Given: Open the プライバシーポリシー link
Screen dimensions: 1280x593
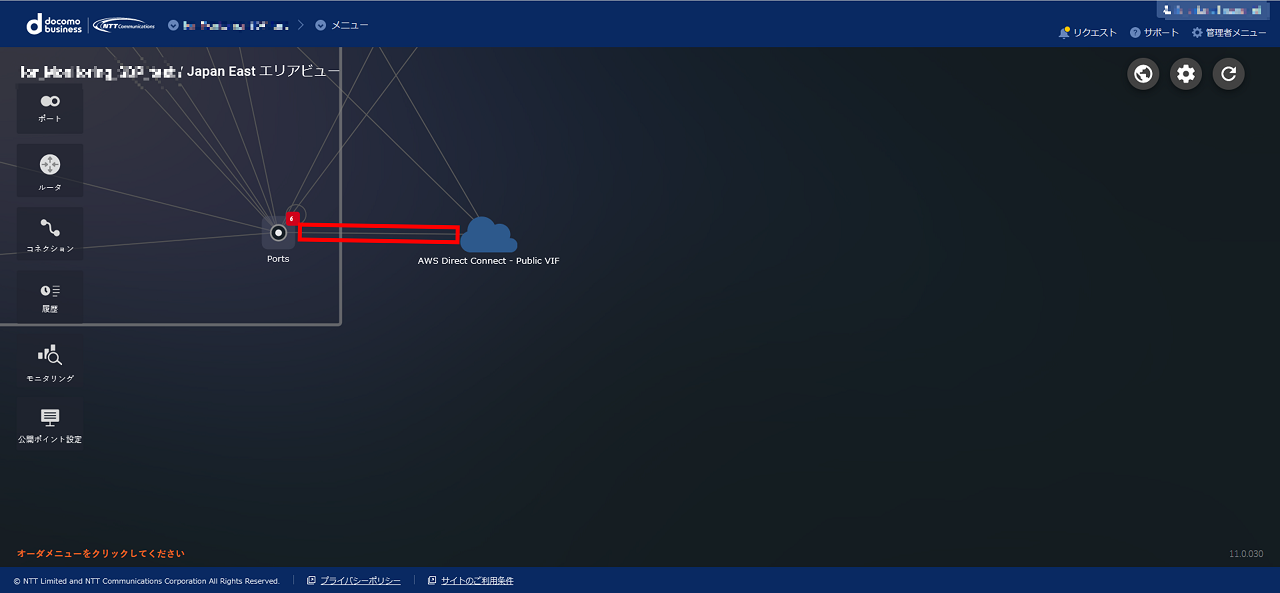Looking at the screenshot, I should pyautogui.click(x=360, y=581).
